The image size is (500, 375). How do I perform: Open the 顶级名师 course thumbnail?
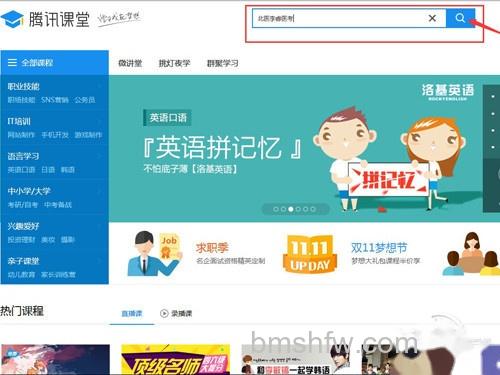point(176,360)
